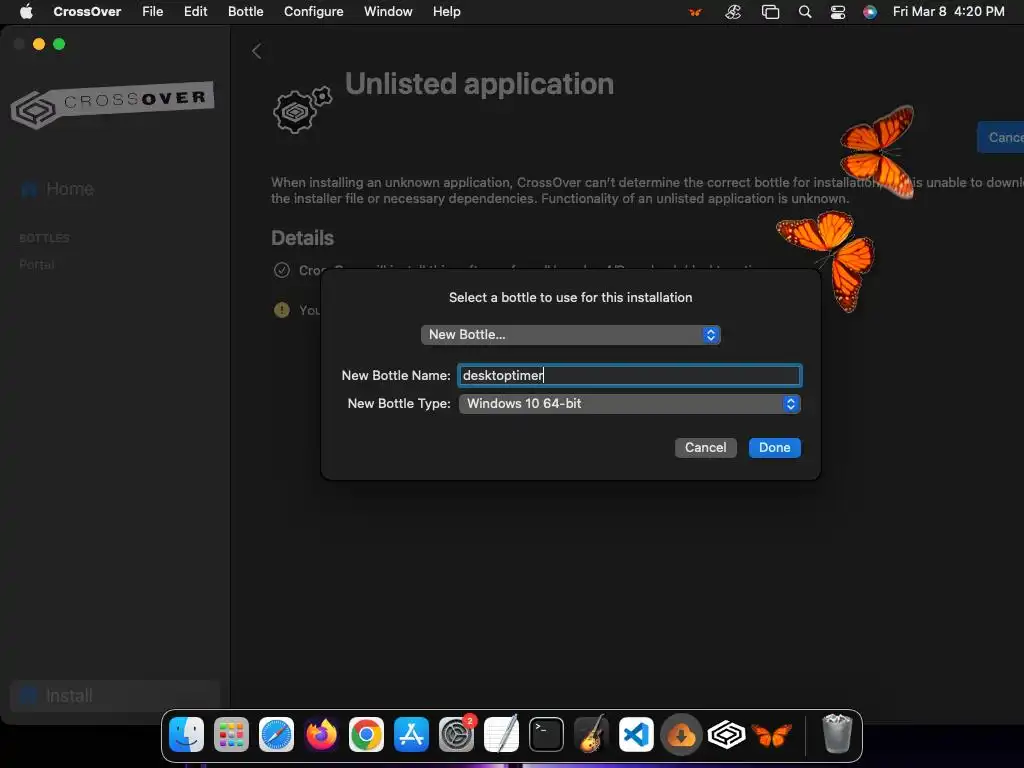Viewport: 1024px width, 768px height.
Task: Click the Cancel button at the window's right edge
Action: [x=1001, y=137]
